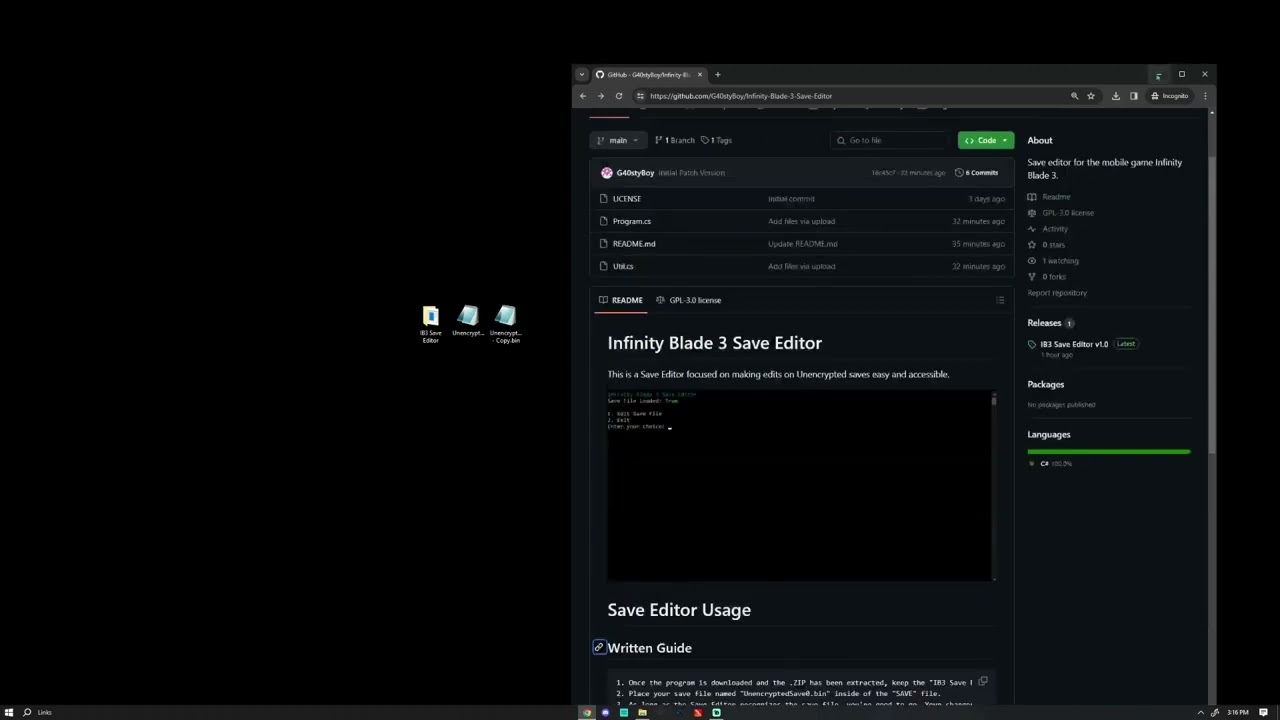This screenshot has width=1280, height=720.
Task: Expand Chrome tab search dropdown
Action: click(582, 74)
